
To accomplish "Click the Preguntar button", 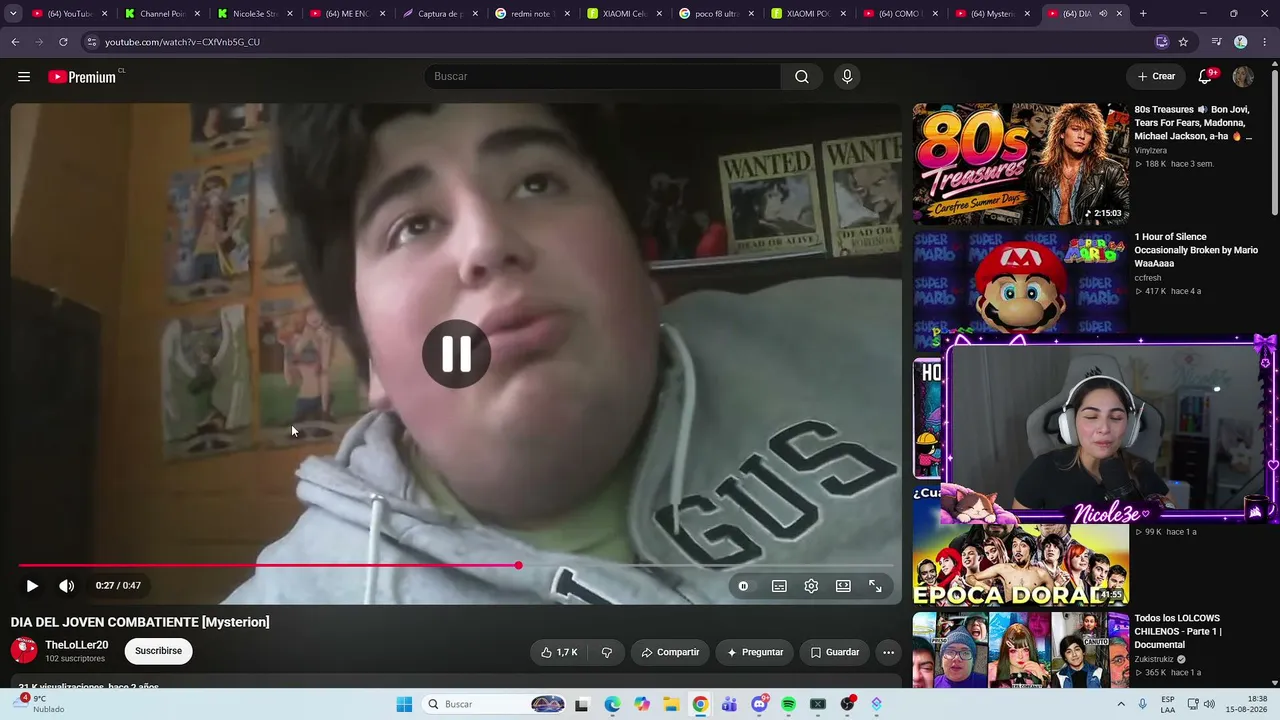I will pos(755,652).
